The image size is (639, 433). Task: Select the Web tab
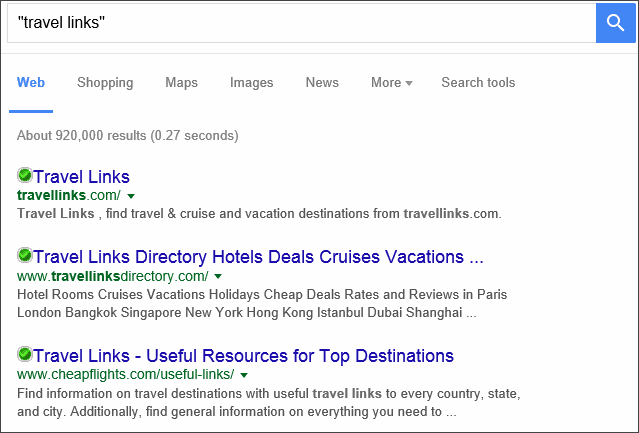[31, 82]
